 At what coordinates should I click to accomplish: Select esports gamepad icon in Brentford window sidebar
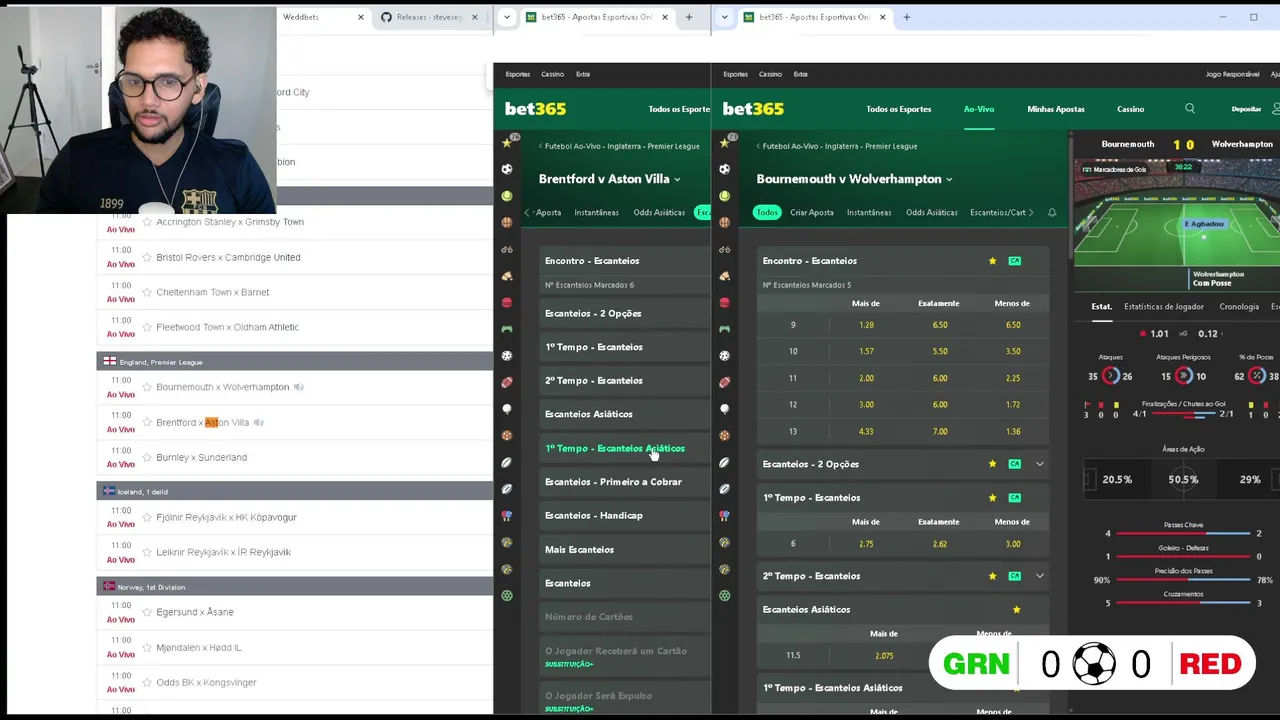[507, 329]
